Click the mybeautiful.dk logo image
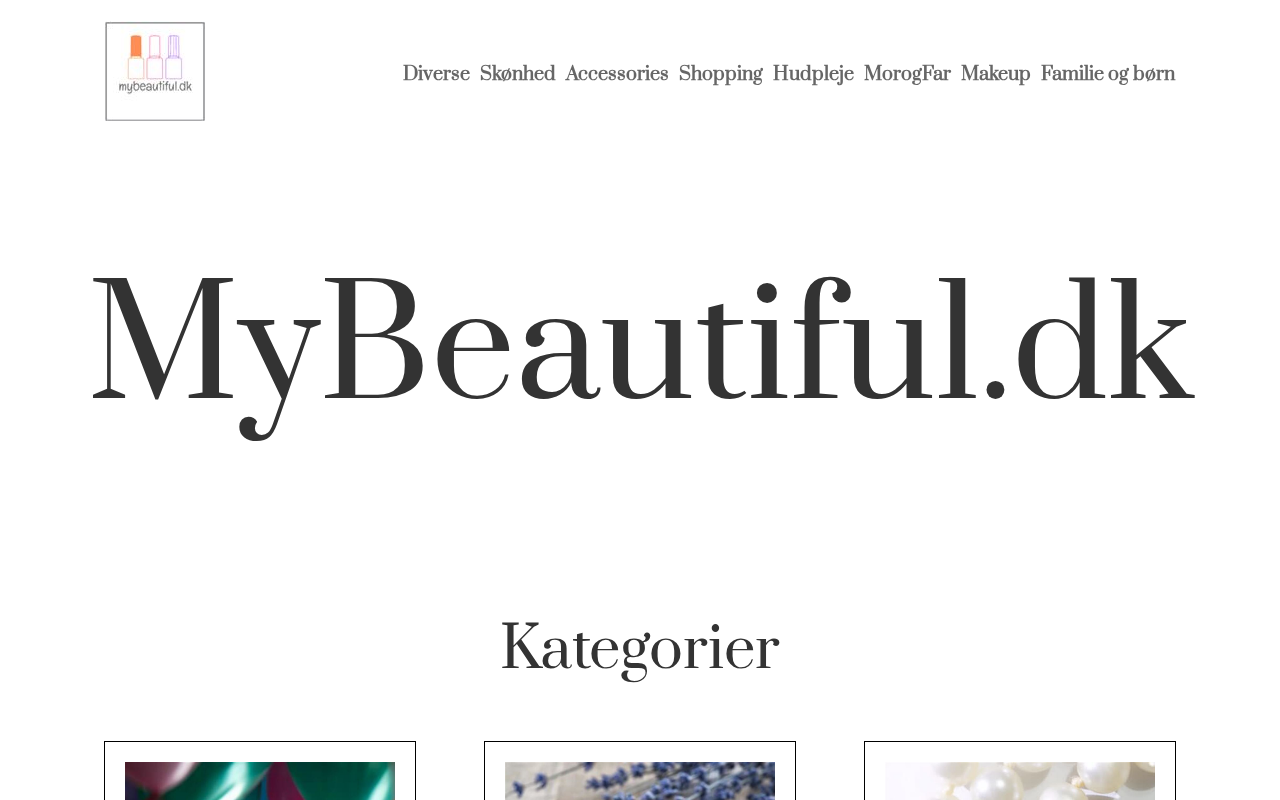The height and width of the screenshot is (800, 1280). pos(155,72)
